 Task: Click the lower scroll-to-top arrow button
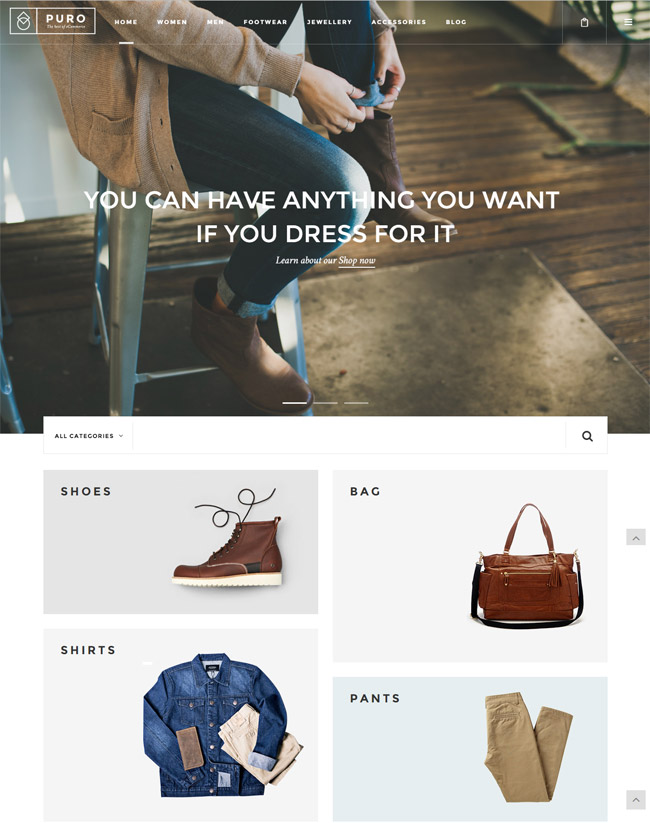(x=636, y=799)
